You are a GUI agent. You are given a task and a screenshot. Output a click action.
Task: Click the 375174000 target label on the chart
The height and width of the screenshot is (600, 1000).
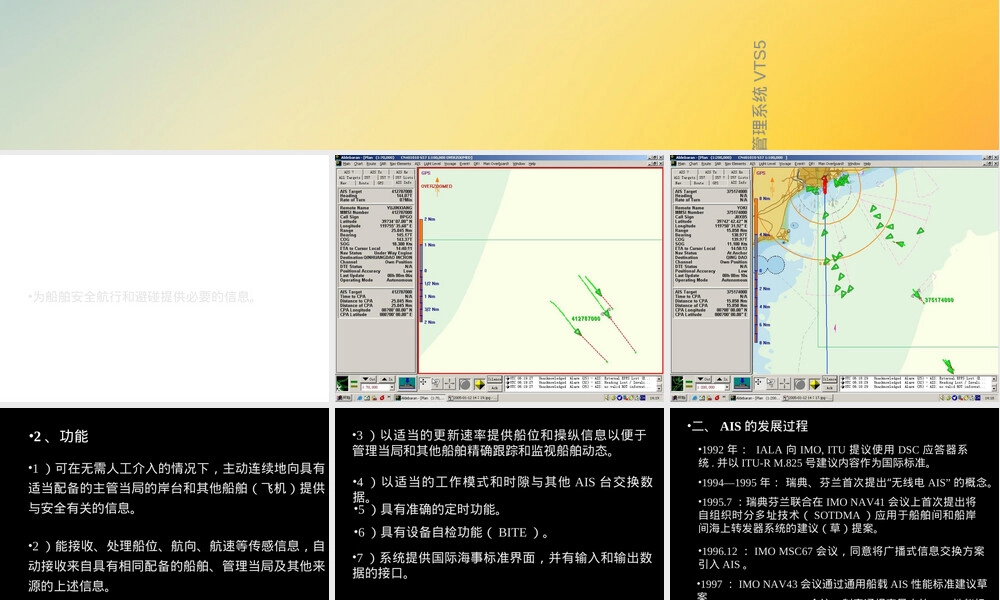point(939,300)
